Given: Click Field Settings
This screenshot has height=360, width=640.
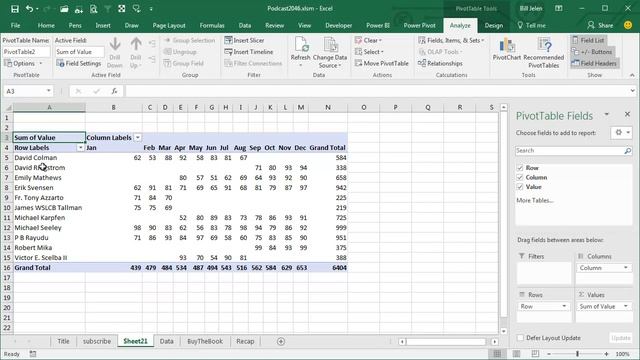Looking at the screenshot, I should pyautogui.click(x=79, y=63).
